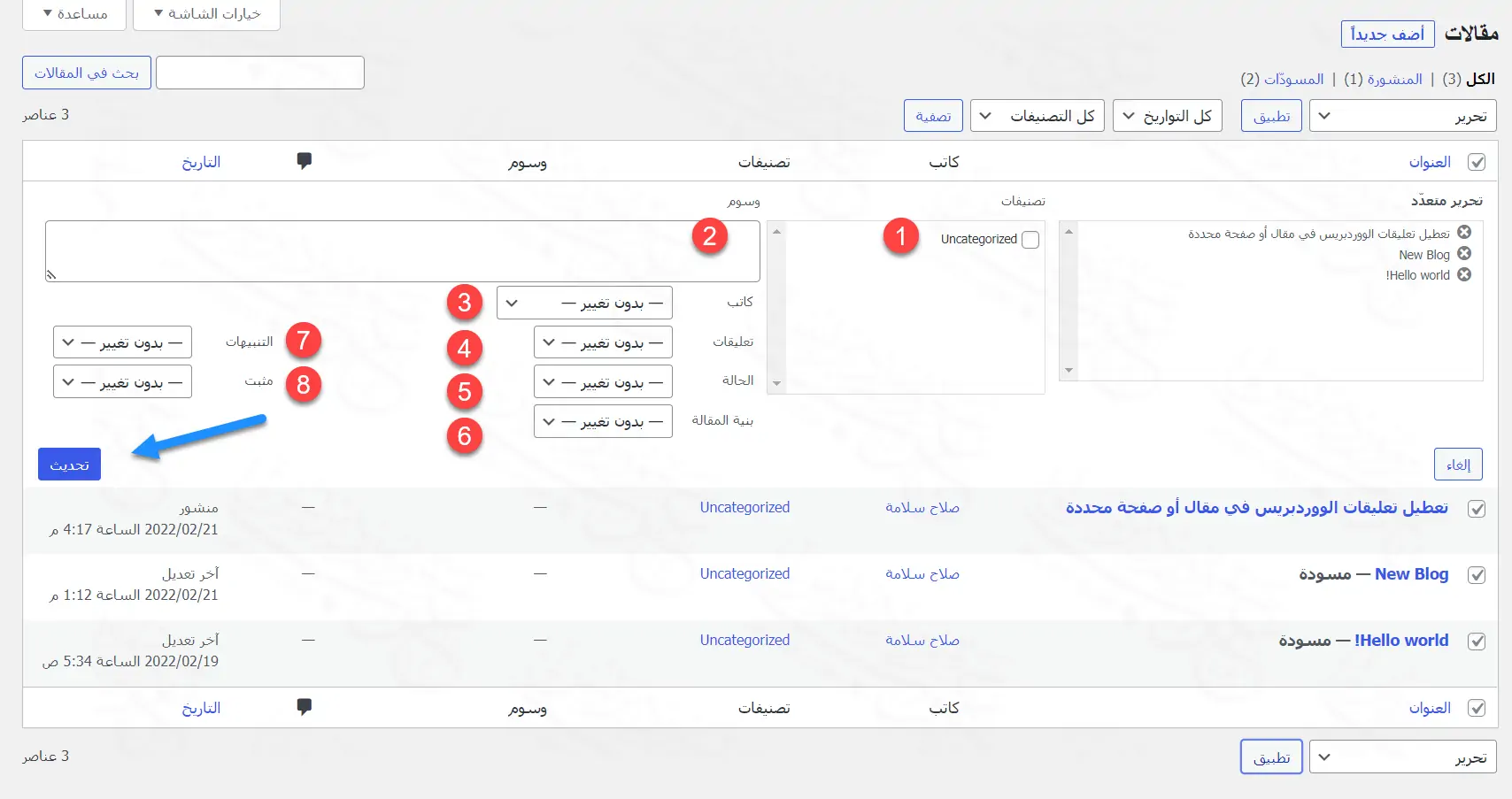Click the comments bubble icon in table footer
This screenshot has width=1512, height=799.
pyautogui.click(x=305, y=707)
